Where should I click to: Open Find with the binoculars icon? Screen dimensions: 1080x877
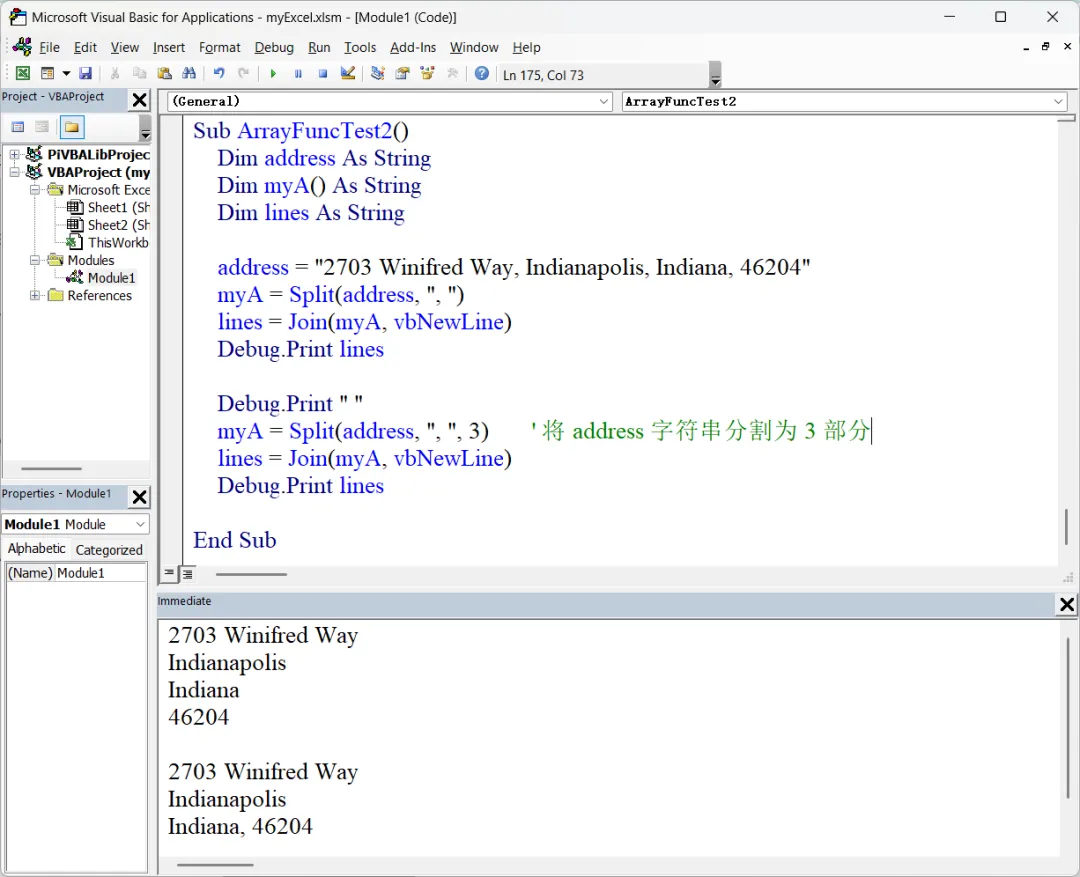pyautogui.click(x=189, y=73)
